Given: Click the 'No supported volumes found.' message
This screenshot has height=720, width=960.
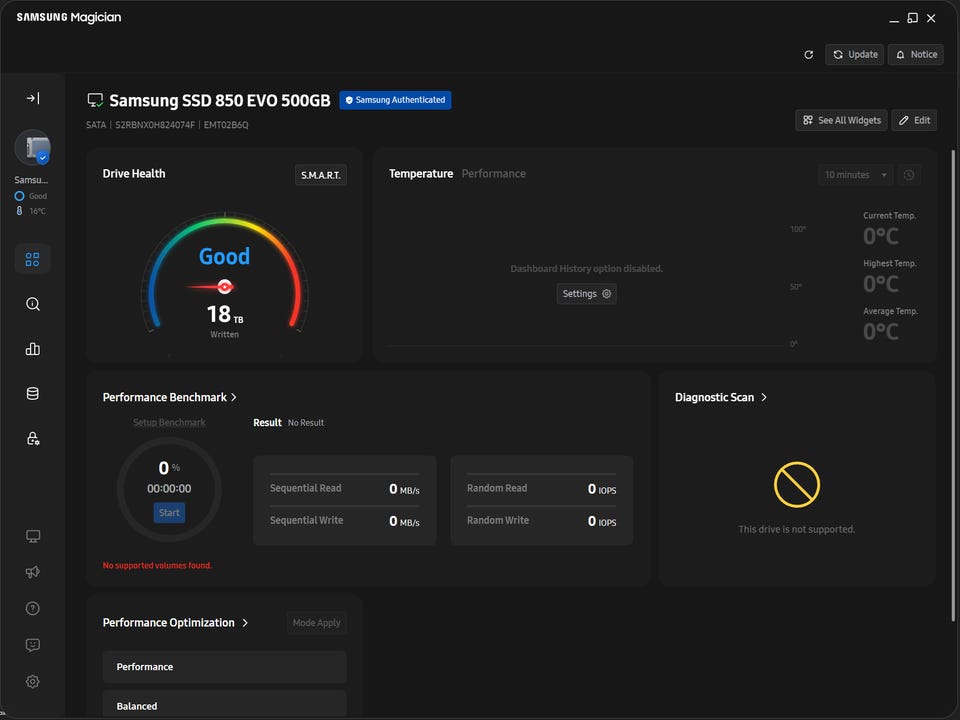Looking at the screenshot, I should coord(157,565).
